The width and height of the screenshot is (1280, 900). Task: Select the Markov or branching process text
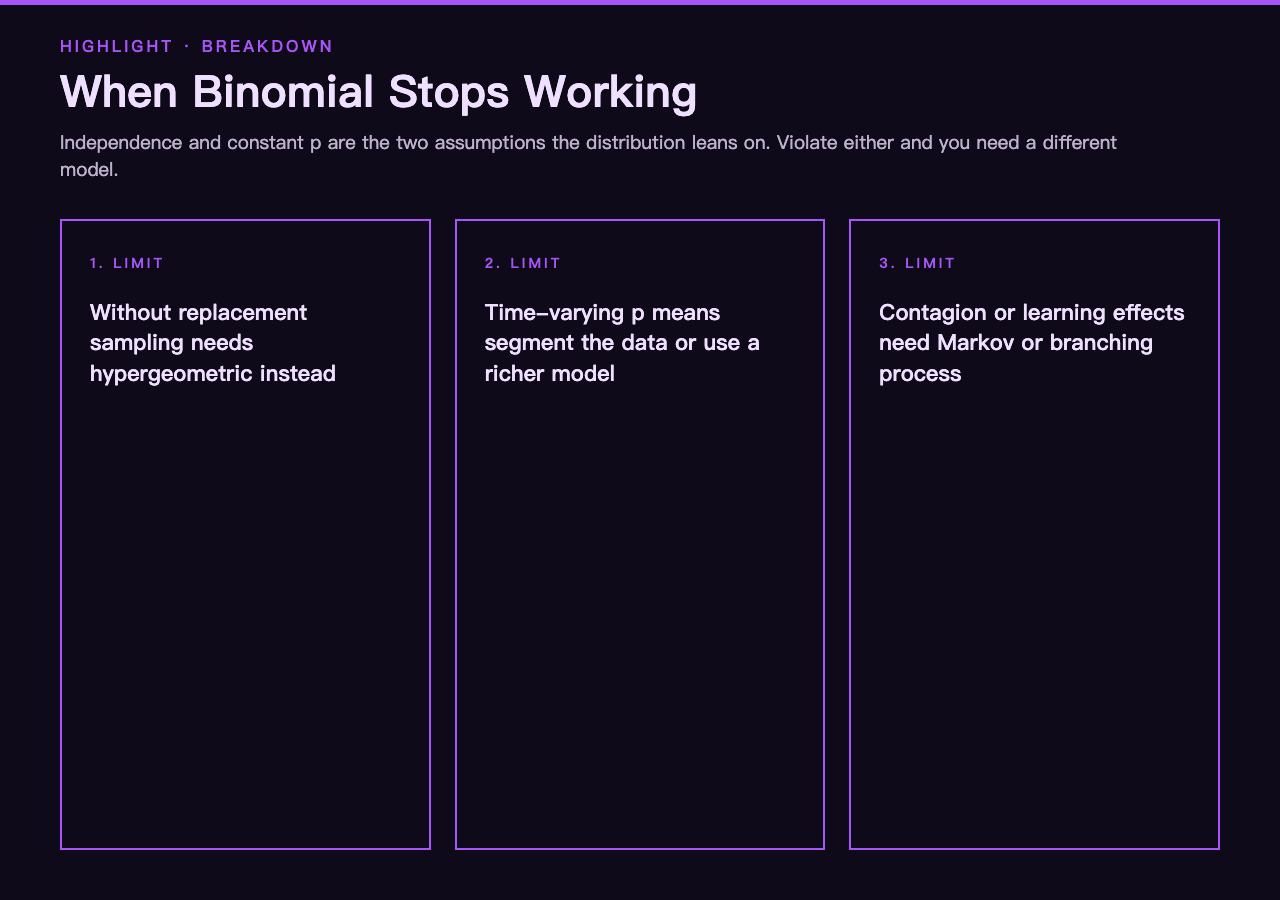point(1032,343)
